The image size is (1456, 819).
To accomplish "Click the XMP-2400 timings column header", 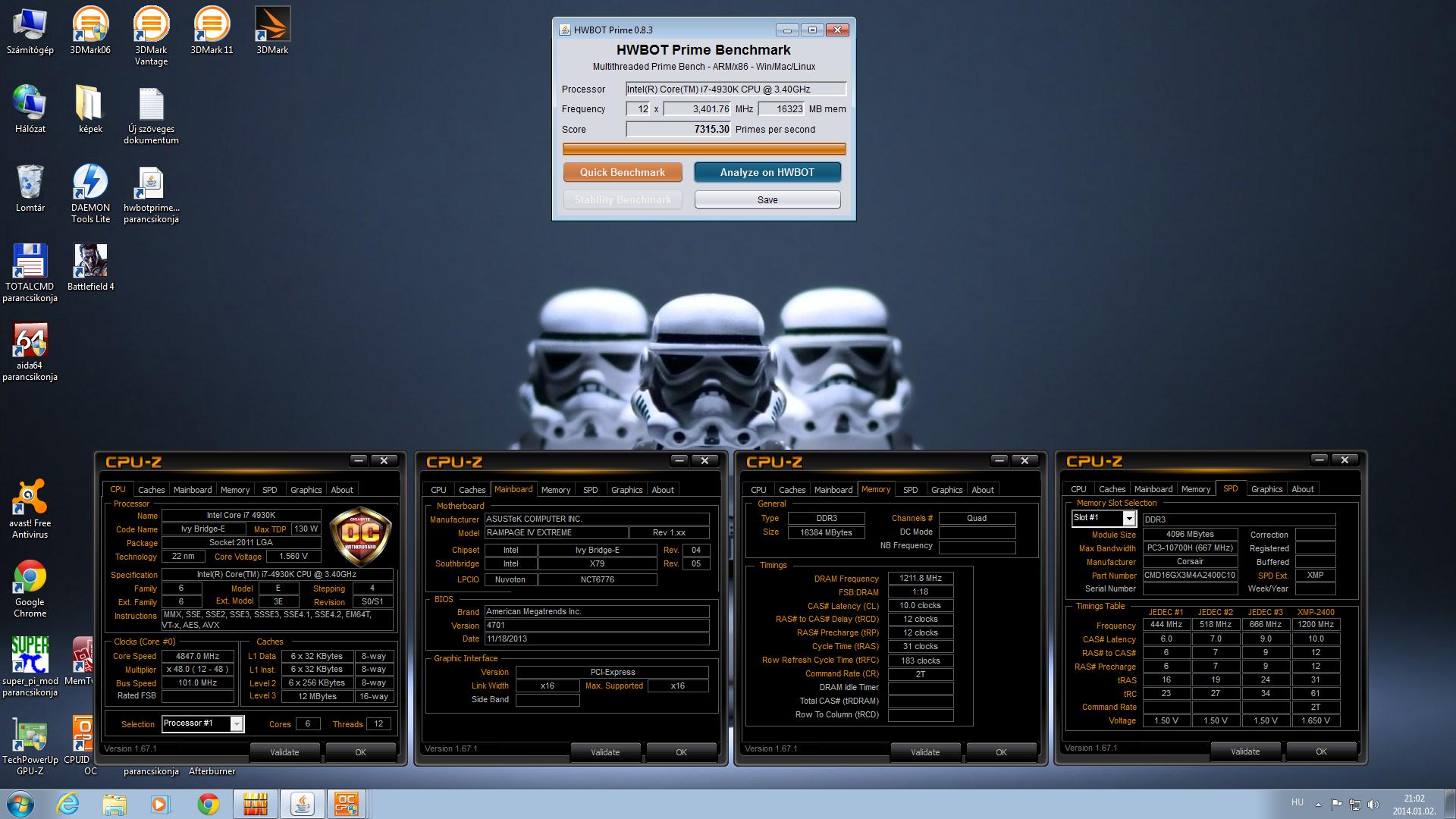I will point(1316,612).
